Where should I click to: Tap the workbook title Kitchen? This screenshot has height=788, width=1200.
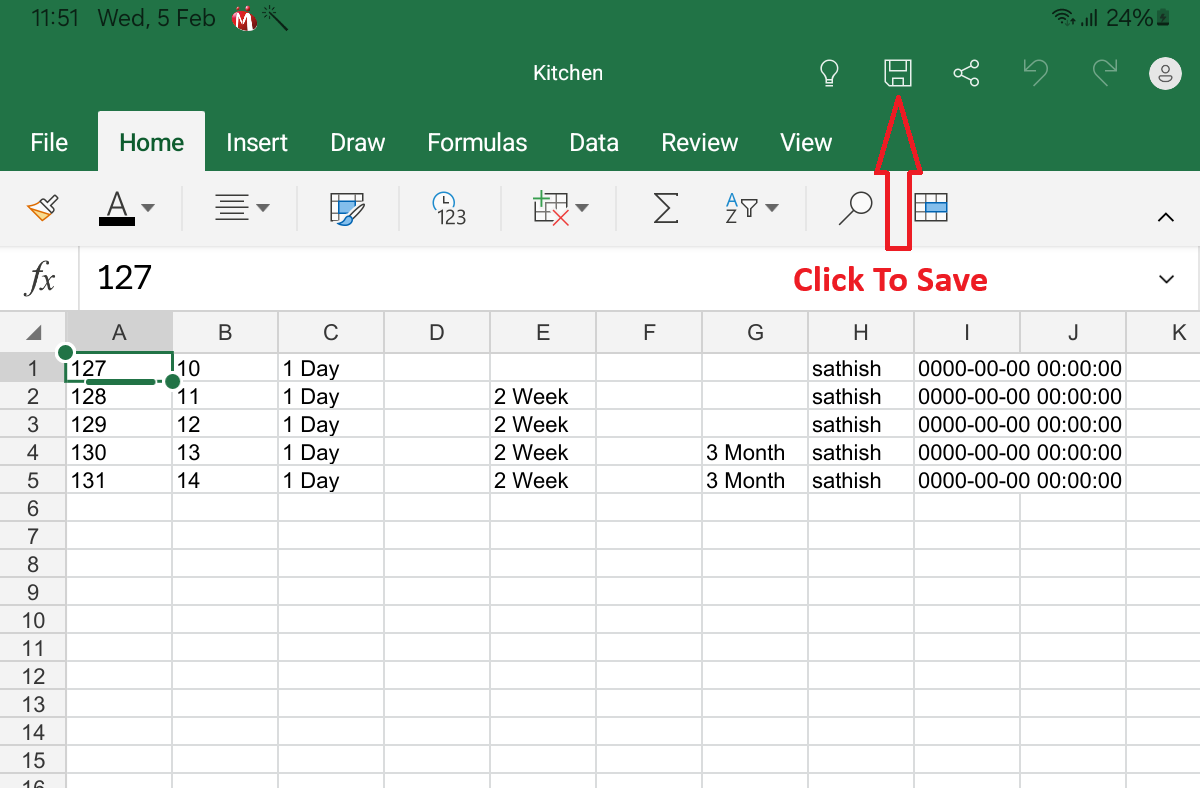pyautogui.click(x=568, y=73)
